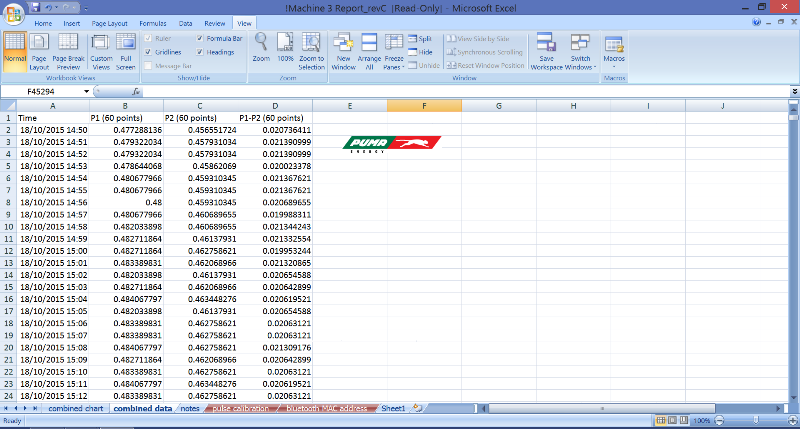The height and width of the screenshot is (429, 800).
Task: Click the horizontal scrollbar
Action: pos(602,409)
